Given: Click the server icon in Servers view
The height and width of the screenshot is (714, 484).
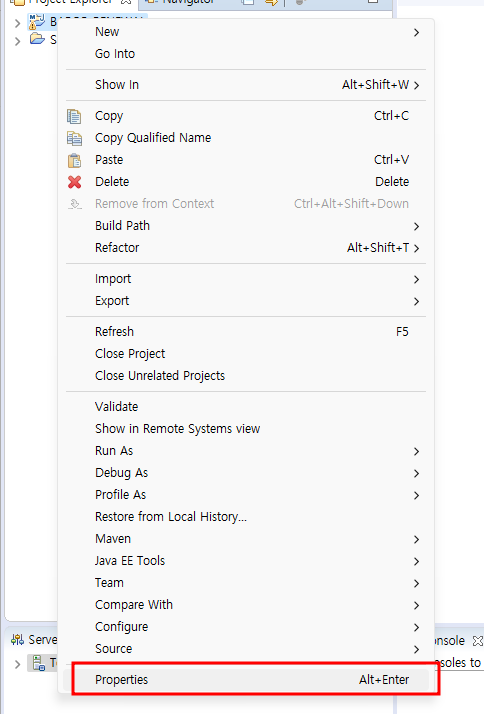Looking at the screenshot, I should [x=38, y=663].
